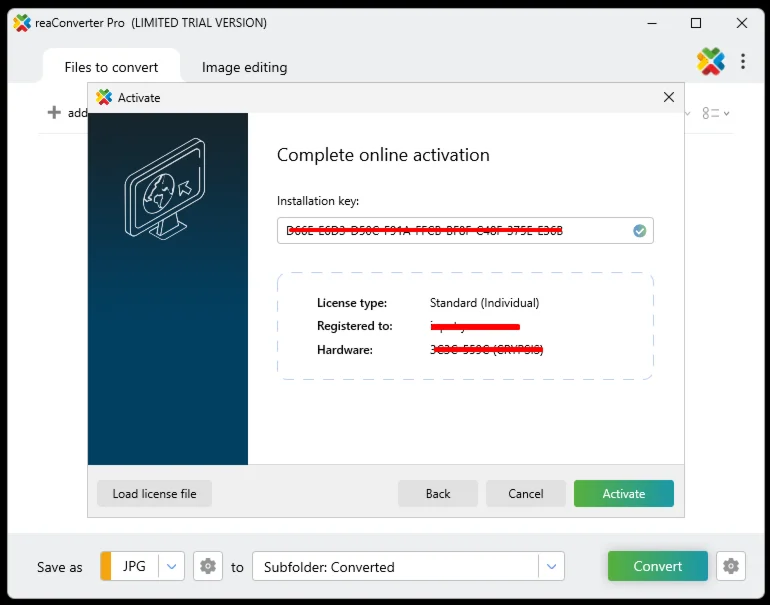Cancel the activation dialog
This screenshot has height=605, width=770.
click(525, 494)
